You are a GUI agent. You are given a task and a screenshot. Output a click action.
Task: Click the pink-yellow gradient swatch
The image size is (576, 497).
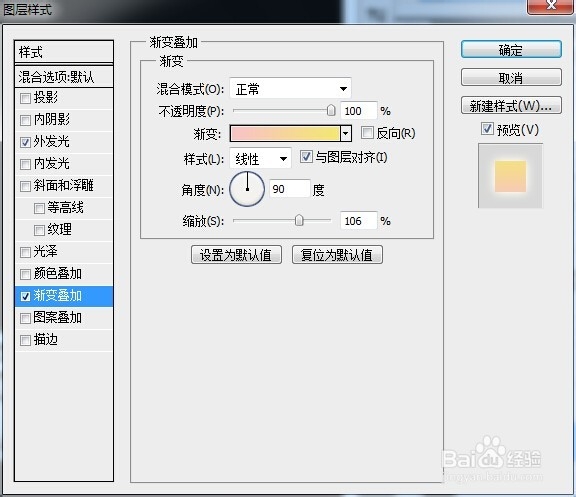(x=285, y=133)
